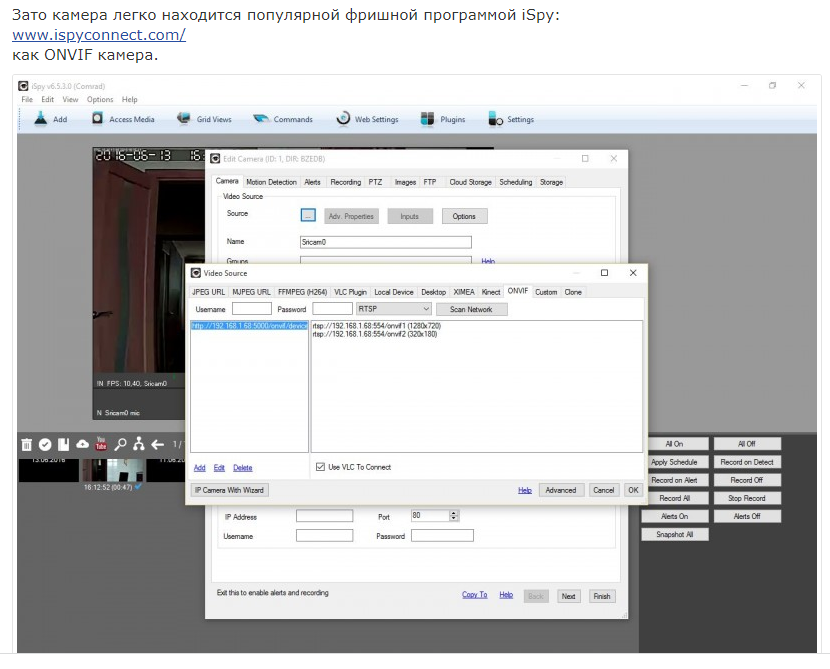Screen dimensions: 830x669
Task: Click the trash icon on the camera panel
Action: pos(27,443)
